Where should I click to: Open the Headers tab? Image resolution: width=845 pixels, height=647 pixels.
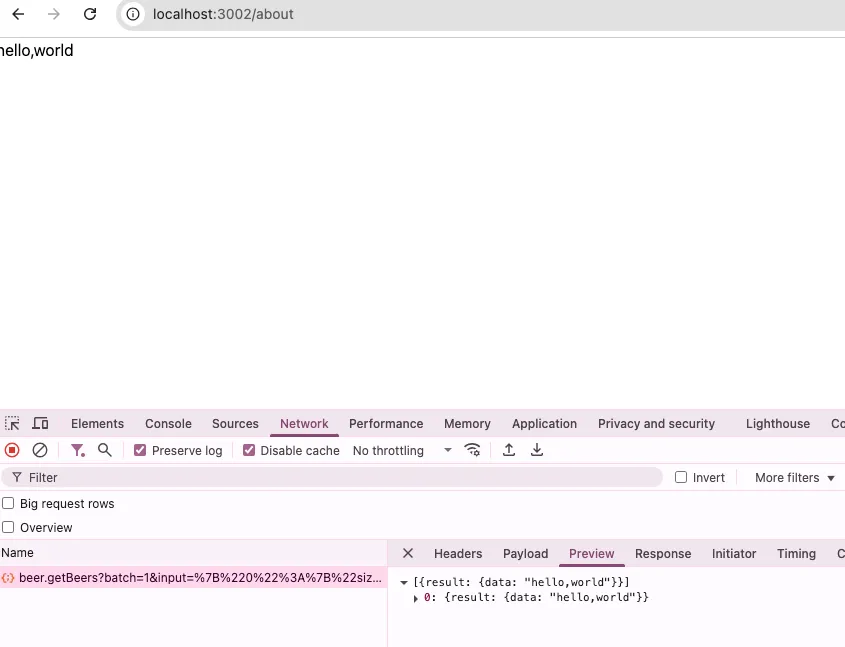458,554
